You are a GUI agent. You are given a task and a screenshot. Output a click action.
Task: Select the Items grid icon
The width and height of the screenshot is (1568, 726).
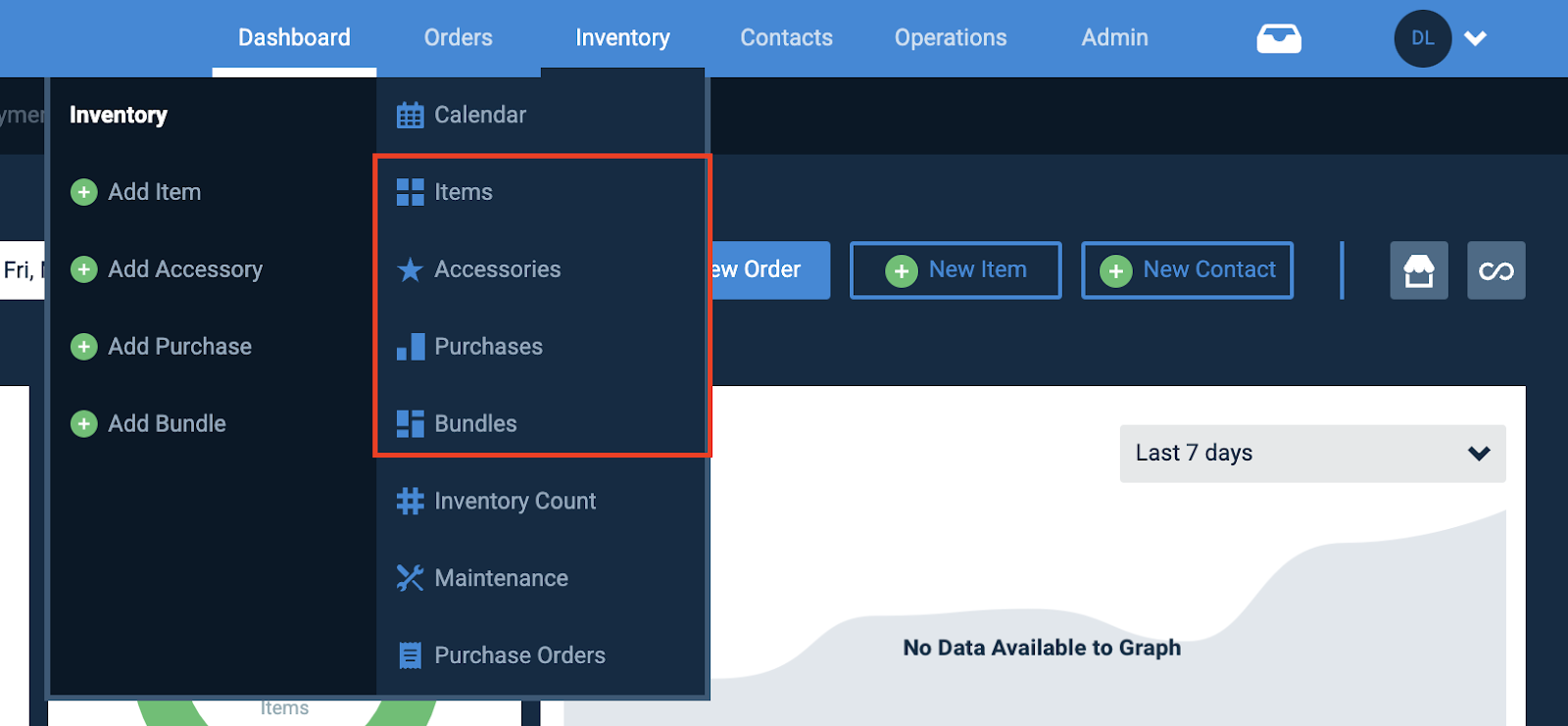[410, 192]
